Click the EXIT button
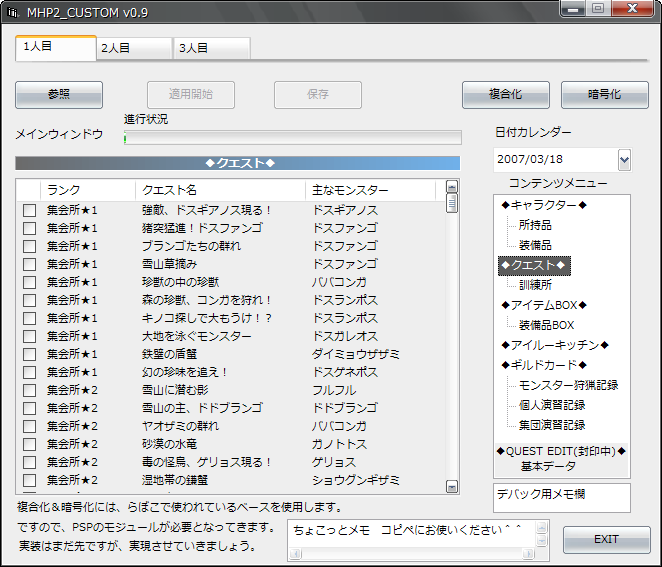Screen dimensions: 662x567 [606, 539]
